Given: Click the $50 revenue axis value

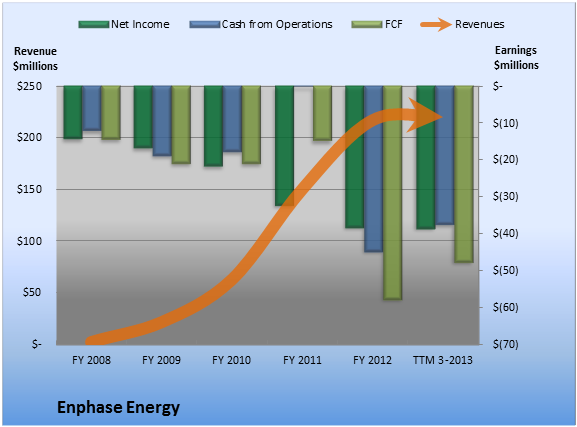Looking at the screenshot, I should coord(32,292).
